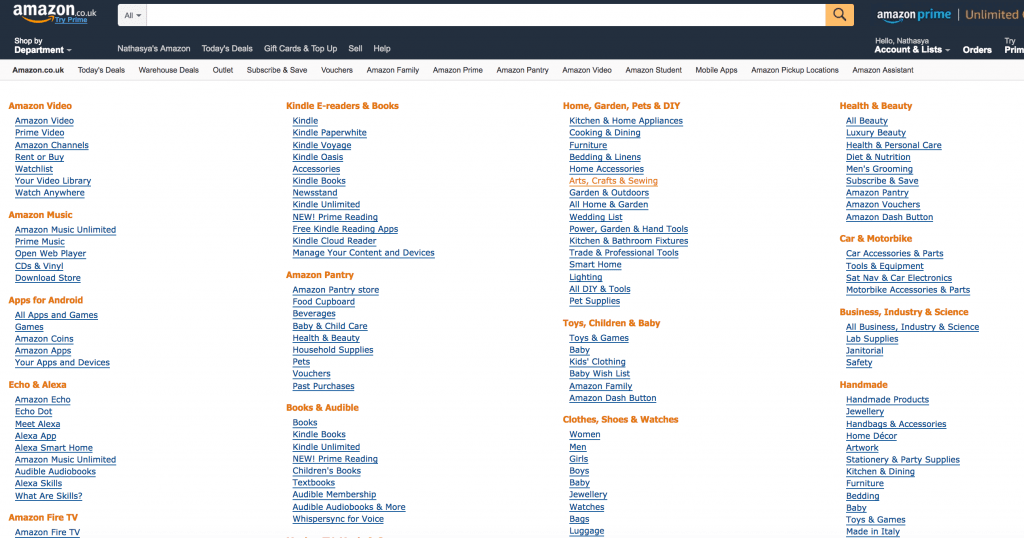
Task: Open Pet Supplies link
Action: click(594, 301)
